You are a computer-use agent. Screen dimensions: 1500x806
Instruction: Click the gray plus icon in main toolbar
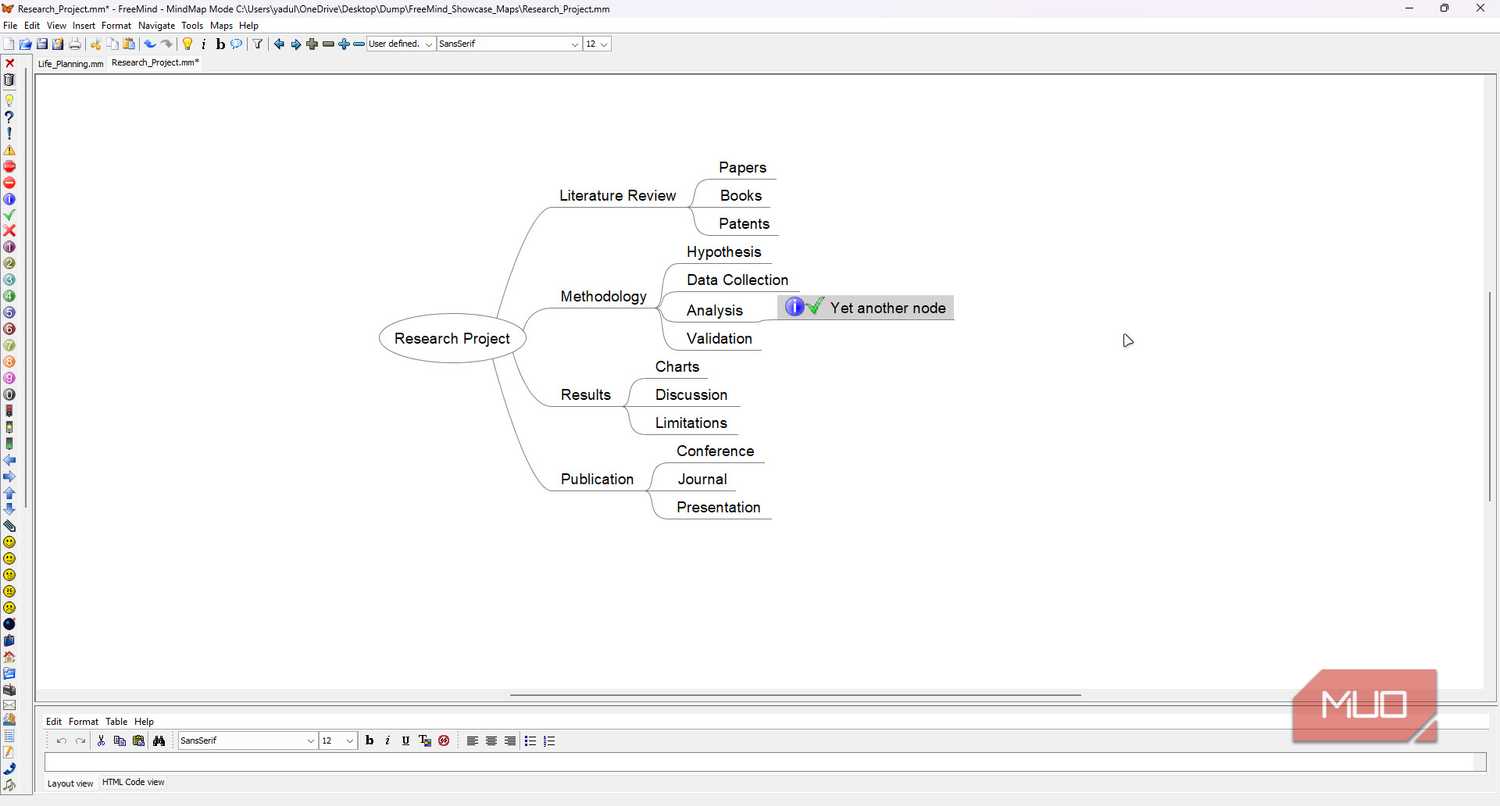point(312,44)
